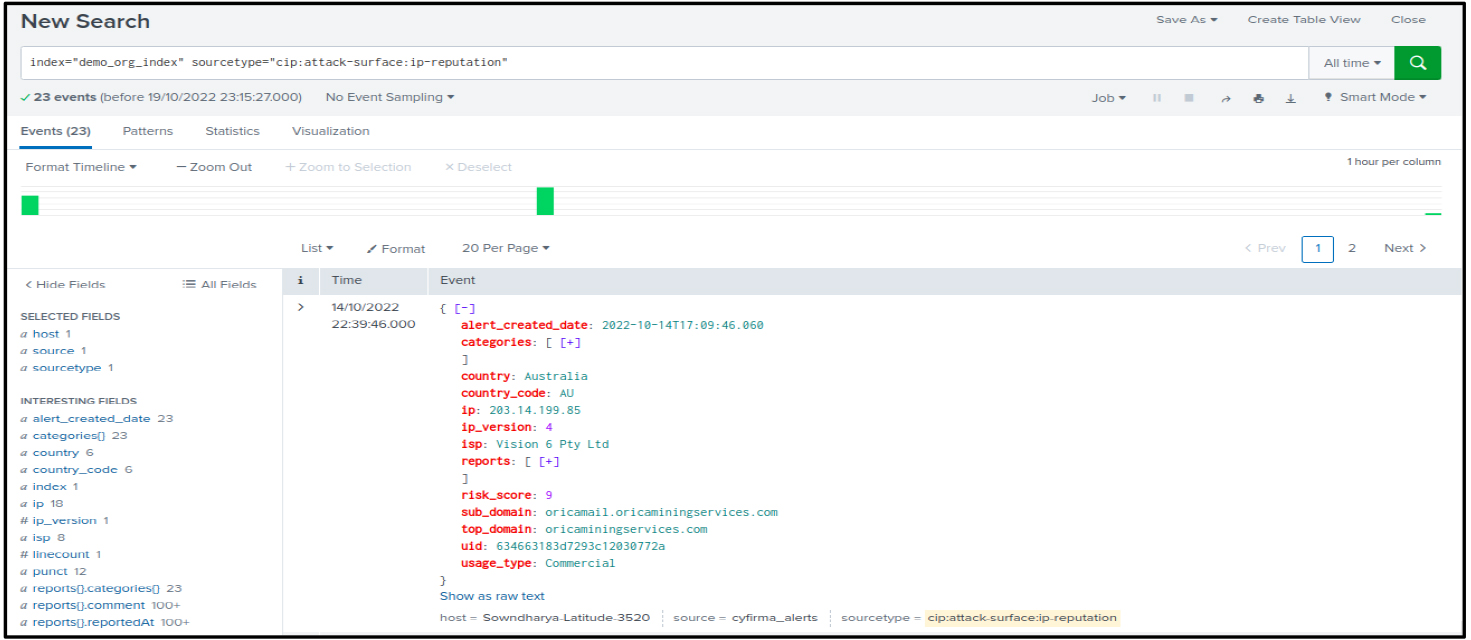1471x640 pixels.
Task: Open the Smart Mode dropdown
Action: tap(1376, 97)
